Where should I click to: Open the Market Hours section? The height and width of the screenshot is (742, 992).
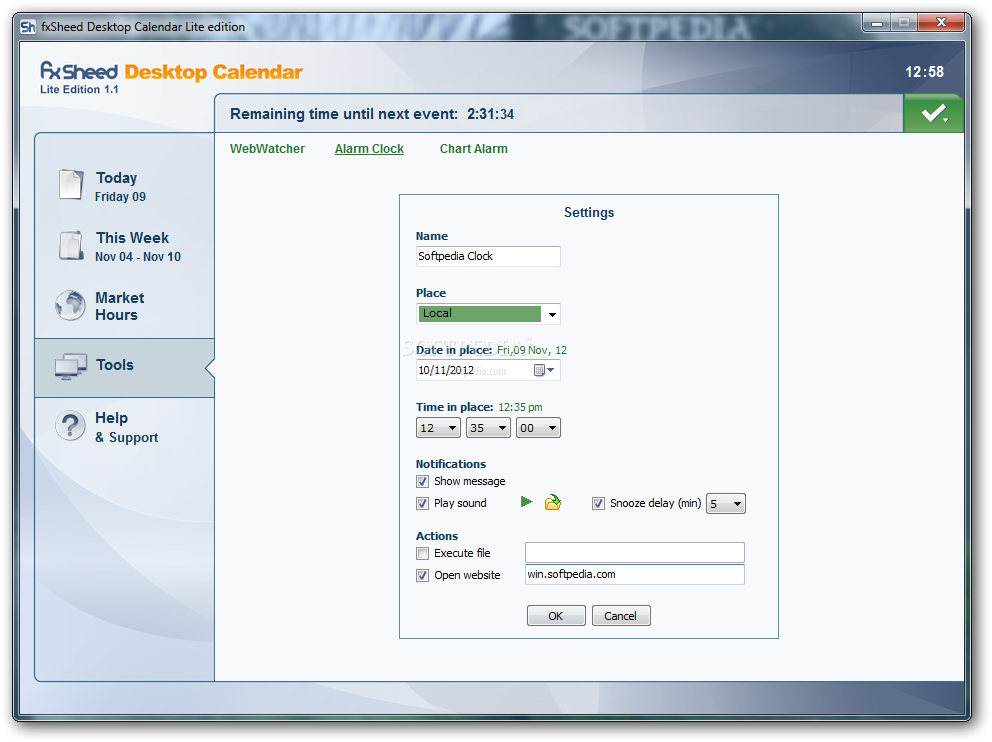[x=125, y=306]
